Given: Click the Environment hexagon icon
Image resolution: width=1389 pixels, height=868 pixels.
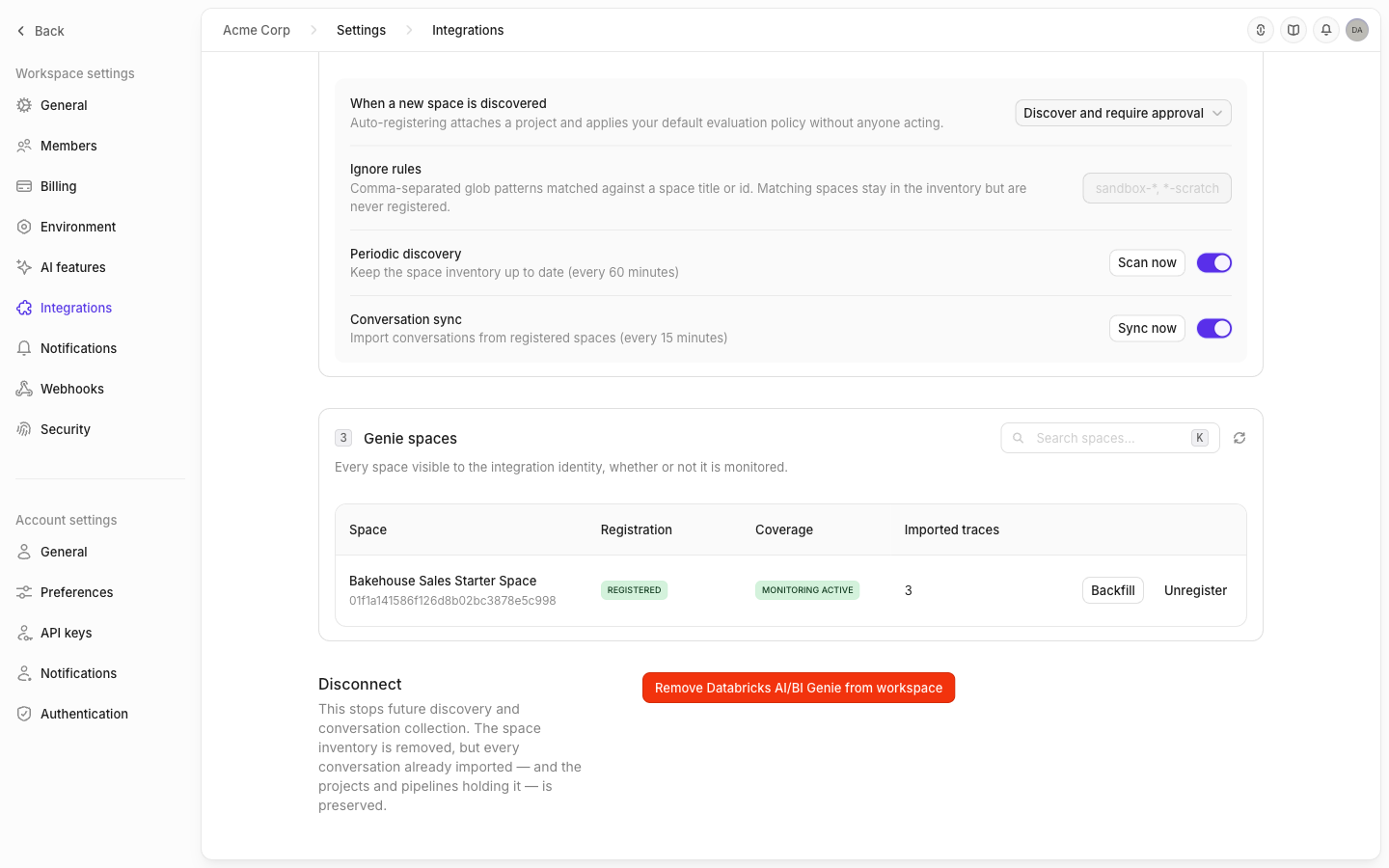Looking at the screenshot, I should tap(24, 227).
